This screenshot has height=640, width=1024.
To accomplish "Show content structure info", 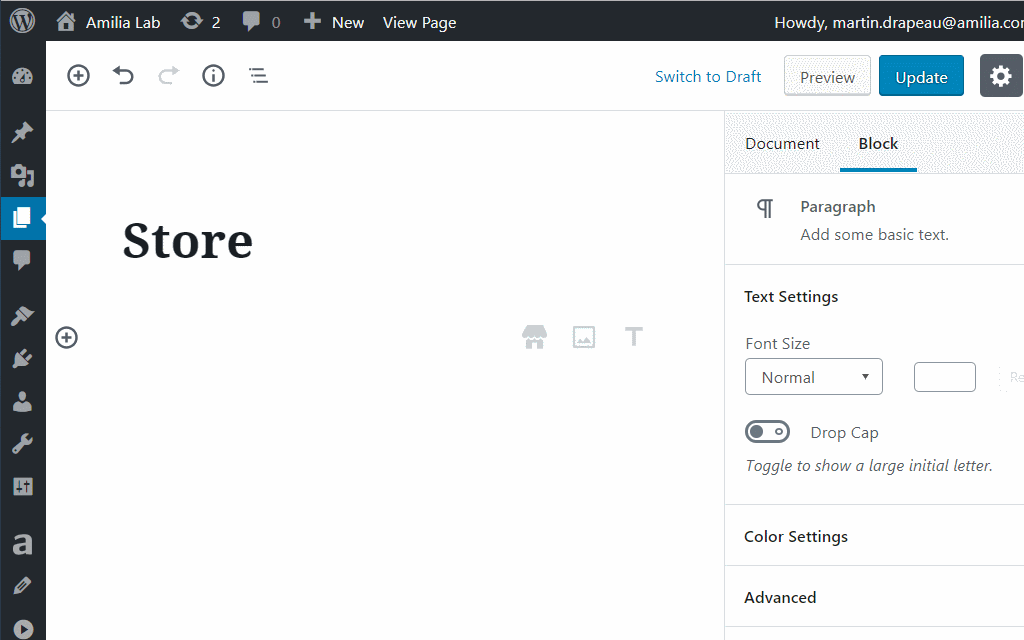I will [214, 76].
